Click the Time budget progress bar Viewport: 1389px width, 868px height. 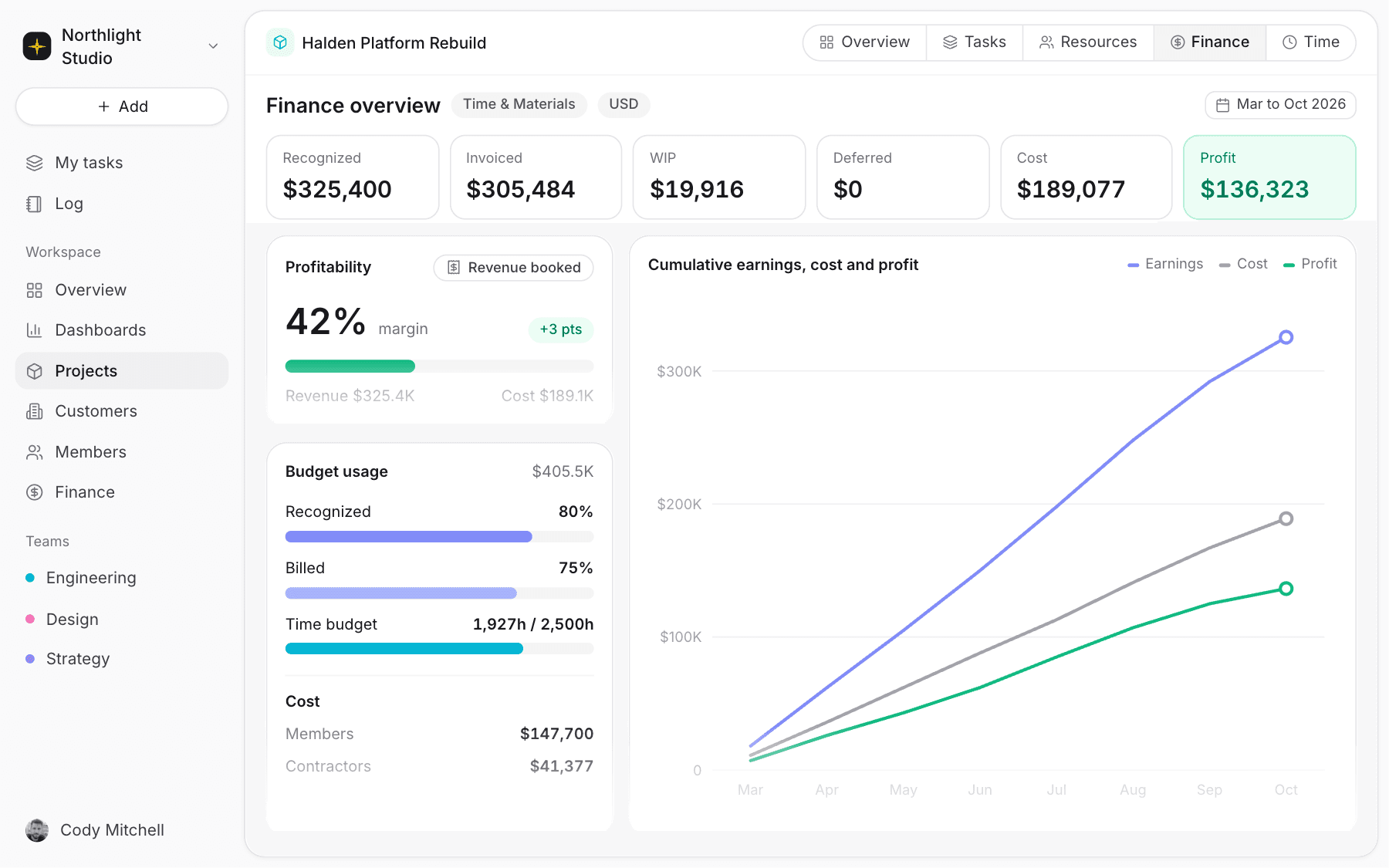tap(440, 649)
